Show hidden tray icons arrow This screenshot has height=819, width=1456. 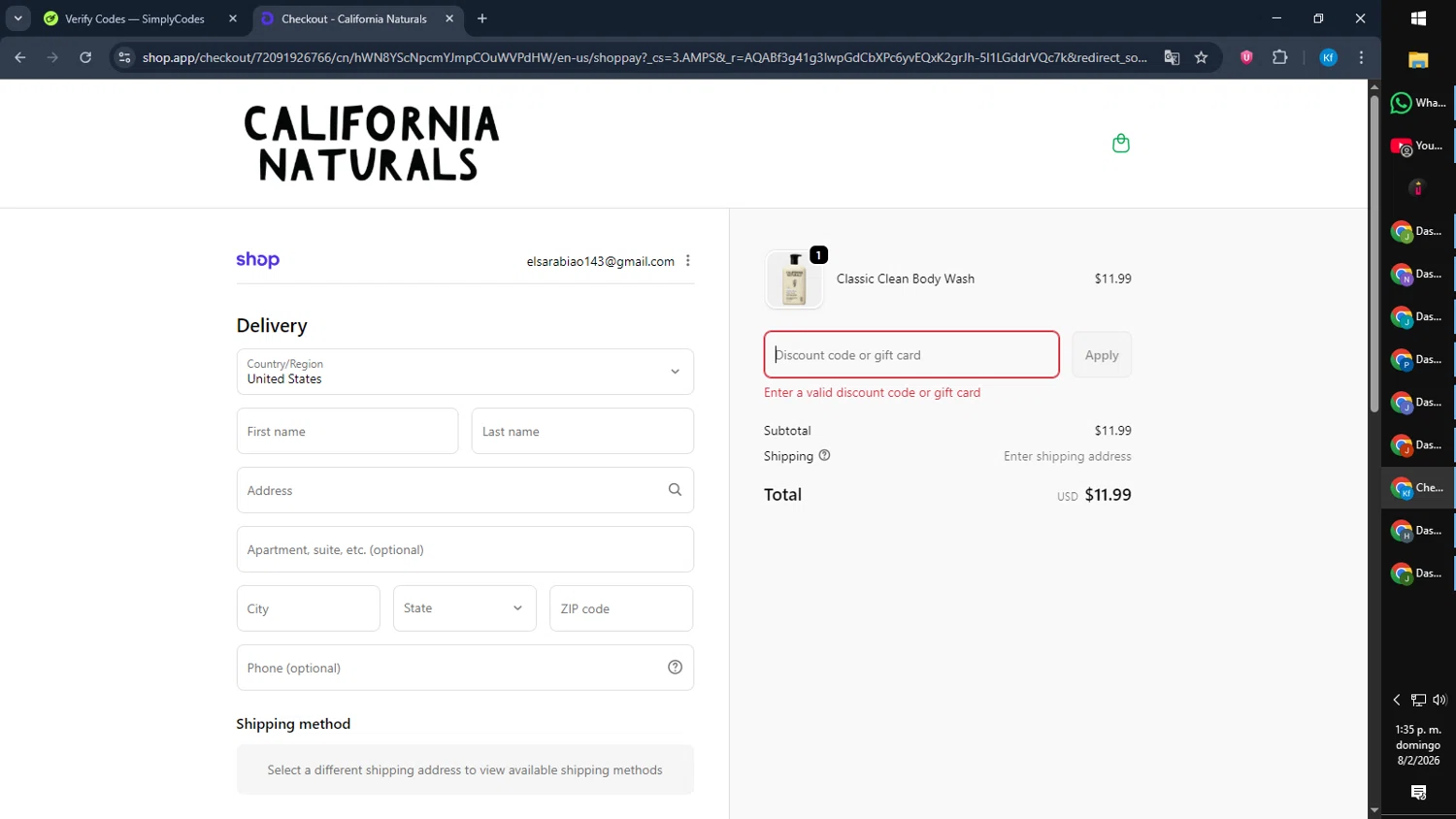[1397, 700]
